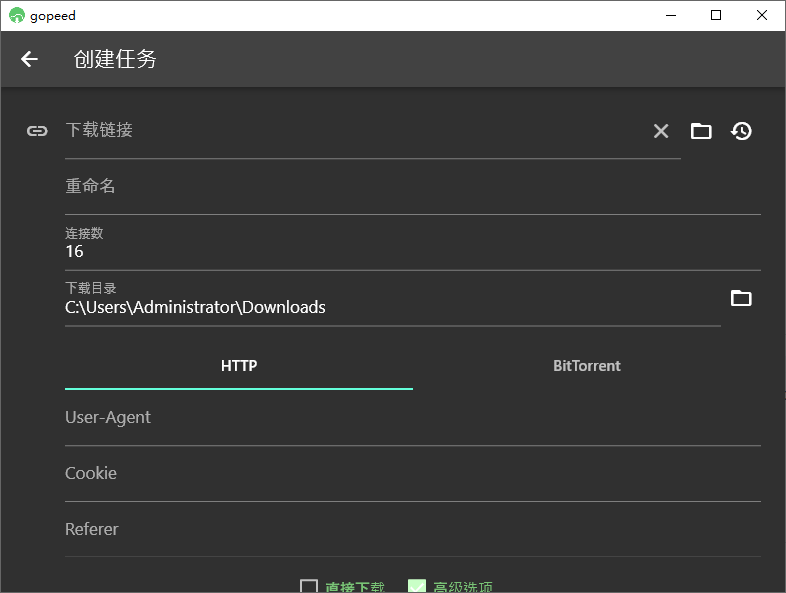Screen dimensions: 786x593
Task: Click the Cookie input field
Action: pos(412,474)
